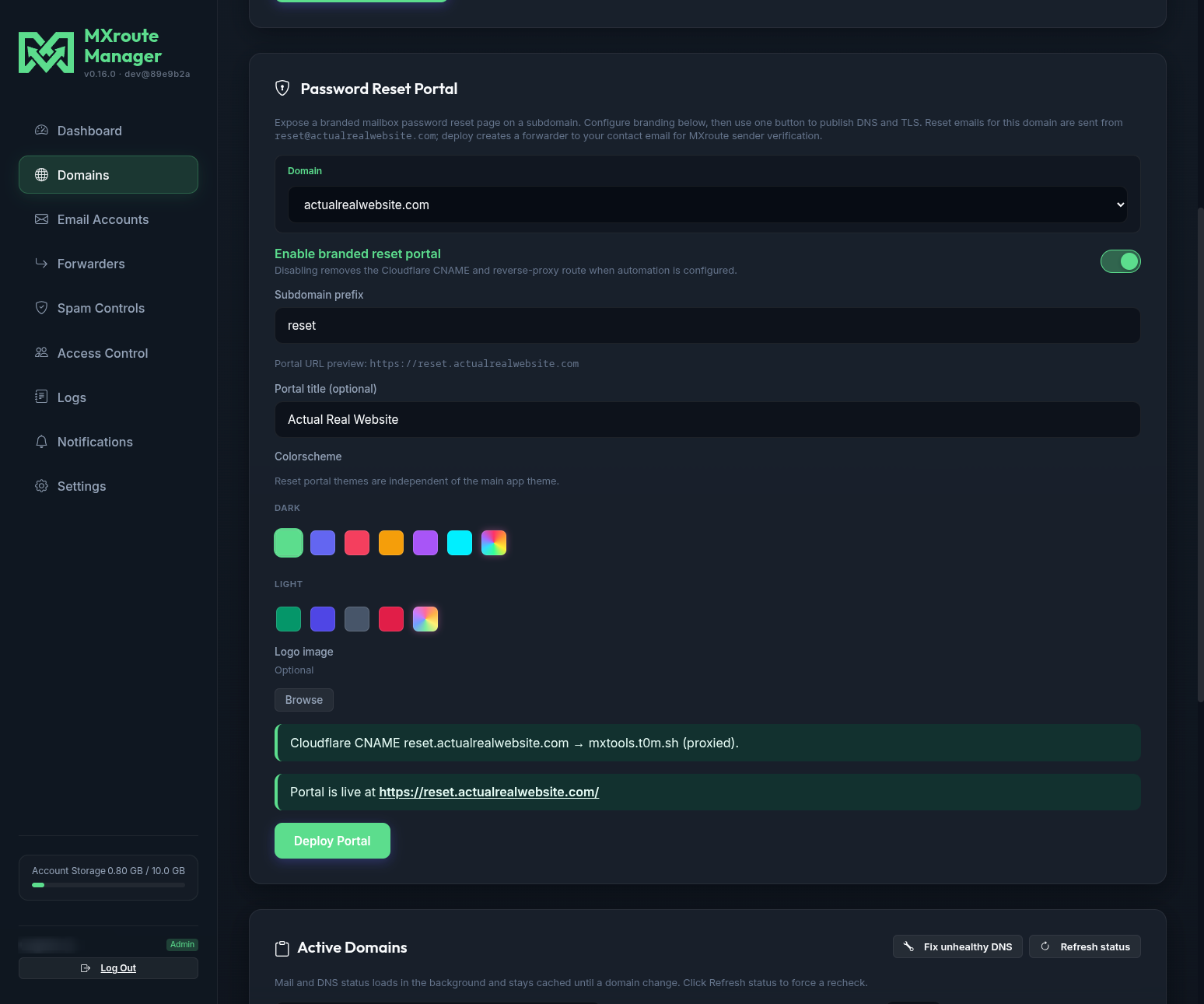This screenshot has height=1004, width=1204.
Task: Select the cyan dark colorscheme swatch
Action: (x=460, y=543)
